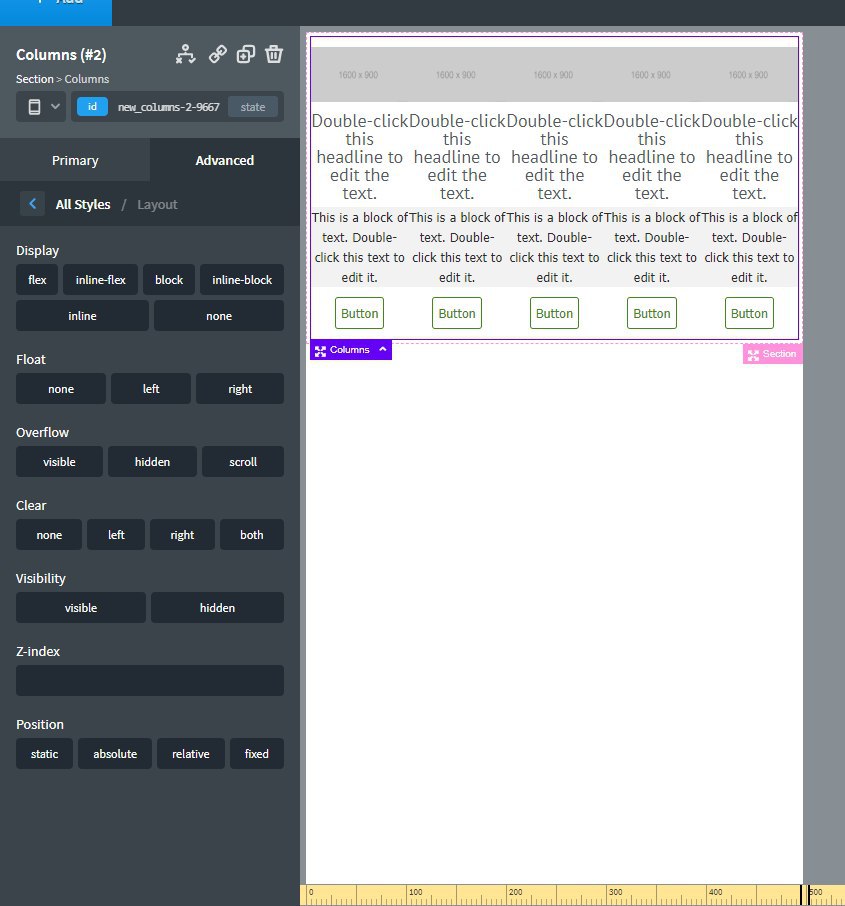
Task: Click the blue id selector badge
Action: [x=92, y=107]
